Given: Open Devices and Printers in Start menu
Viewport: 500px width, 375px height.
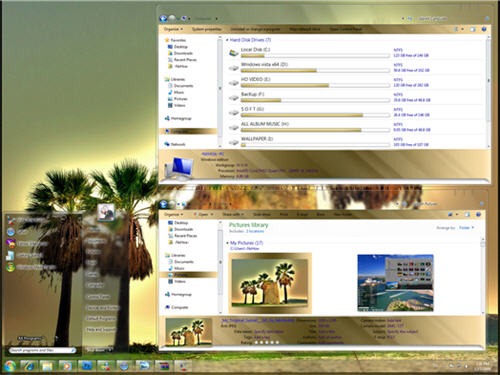Looking at the screenshot, I should [x=102, y=308].
